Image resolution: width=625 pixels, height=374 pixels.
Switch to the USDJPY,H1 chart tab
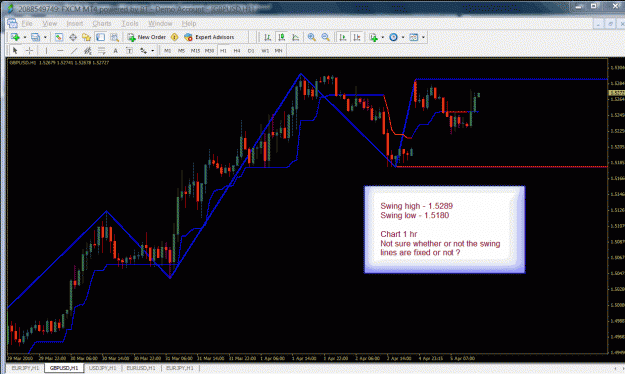pyautogui.click(x=102, y=368)
